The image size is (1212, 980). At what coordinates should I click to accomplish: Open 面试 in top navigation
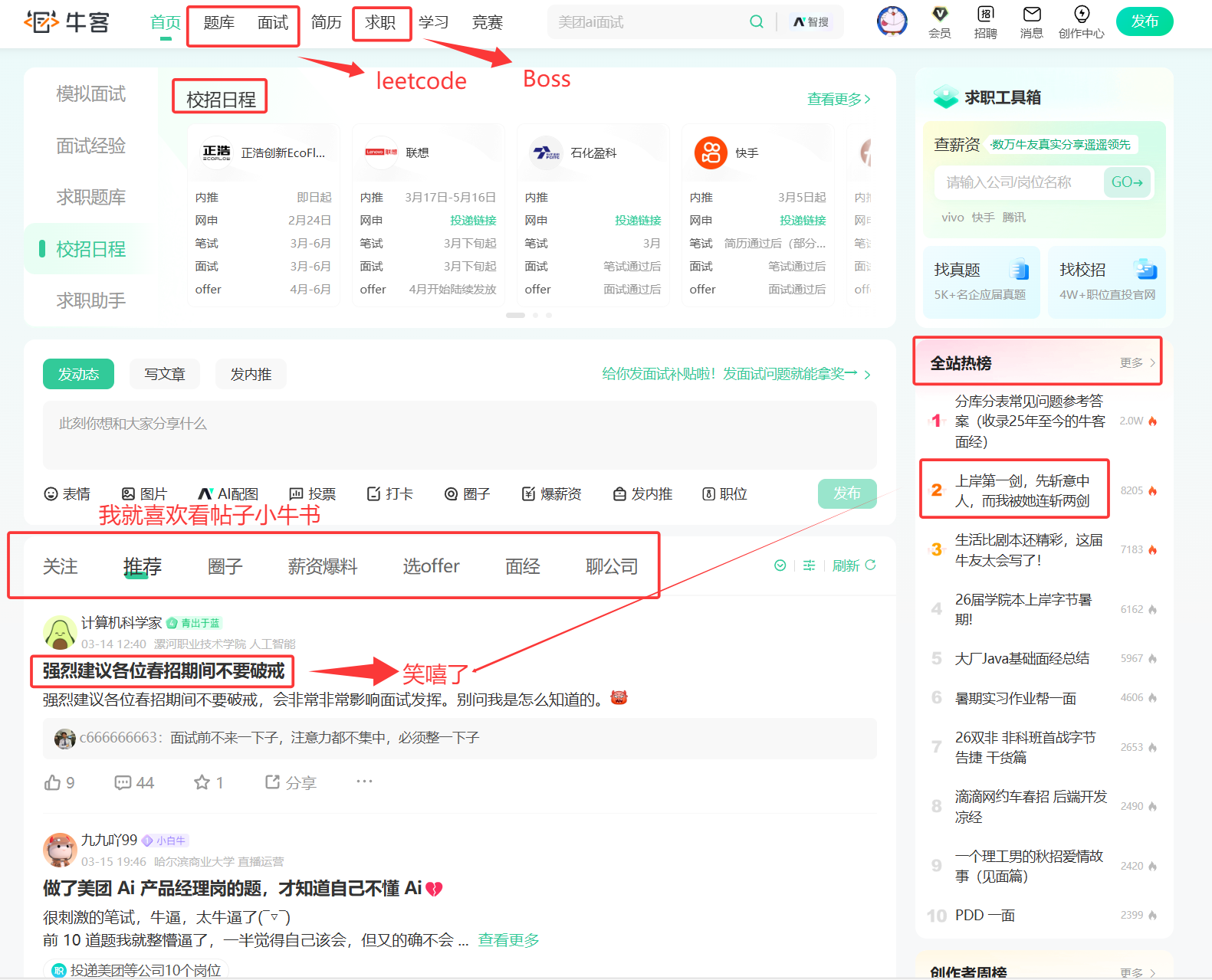coord(273,22)
